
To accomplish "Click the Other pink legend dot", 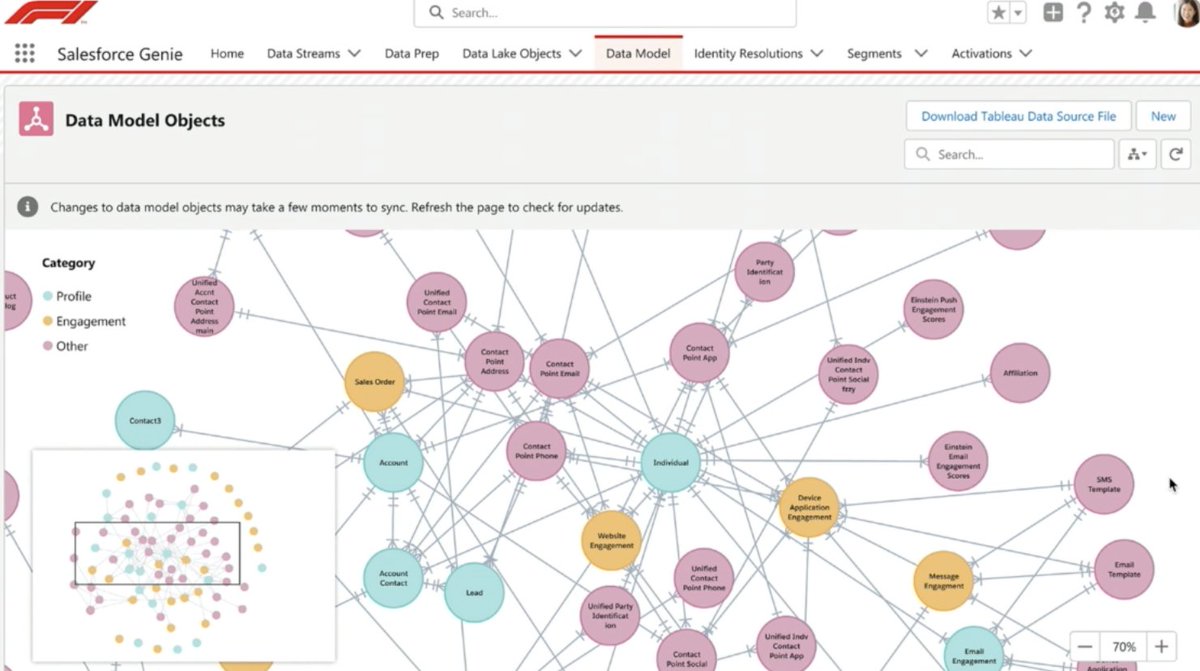I will 47,346.
